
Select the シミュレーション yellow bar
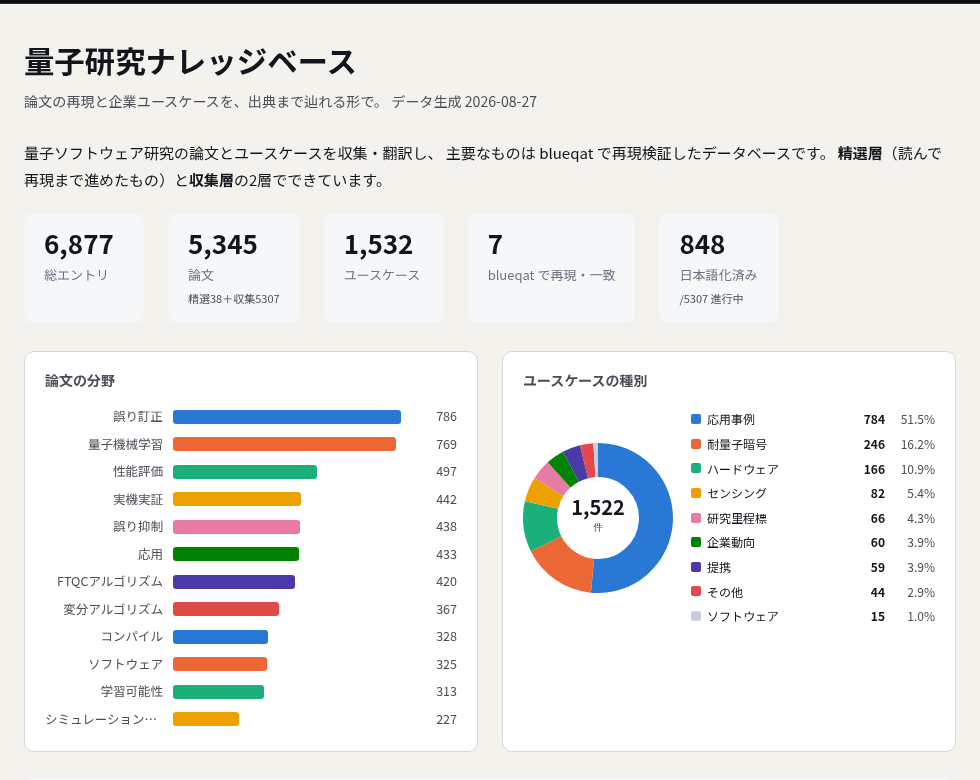pyautogui.click(x=206, y=719)
